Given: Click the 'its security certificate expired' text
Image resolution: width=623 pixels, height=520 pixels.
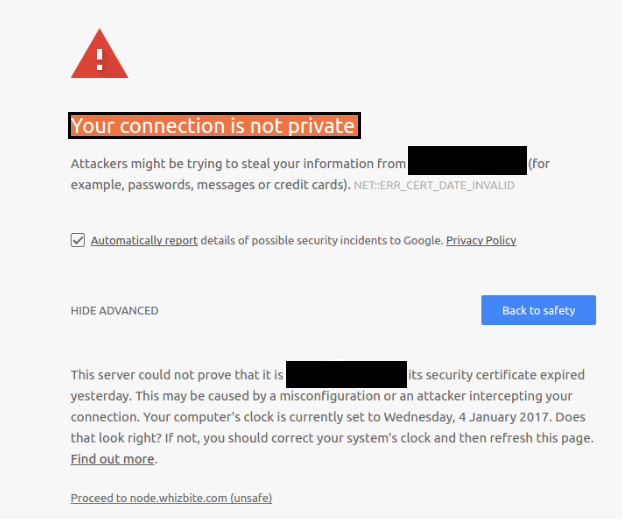Looking at the screenshot, I should (x=497, y=375).
